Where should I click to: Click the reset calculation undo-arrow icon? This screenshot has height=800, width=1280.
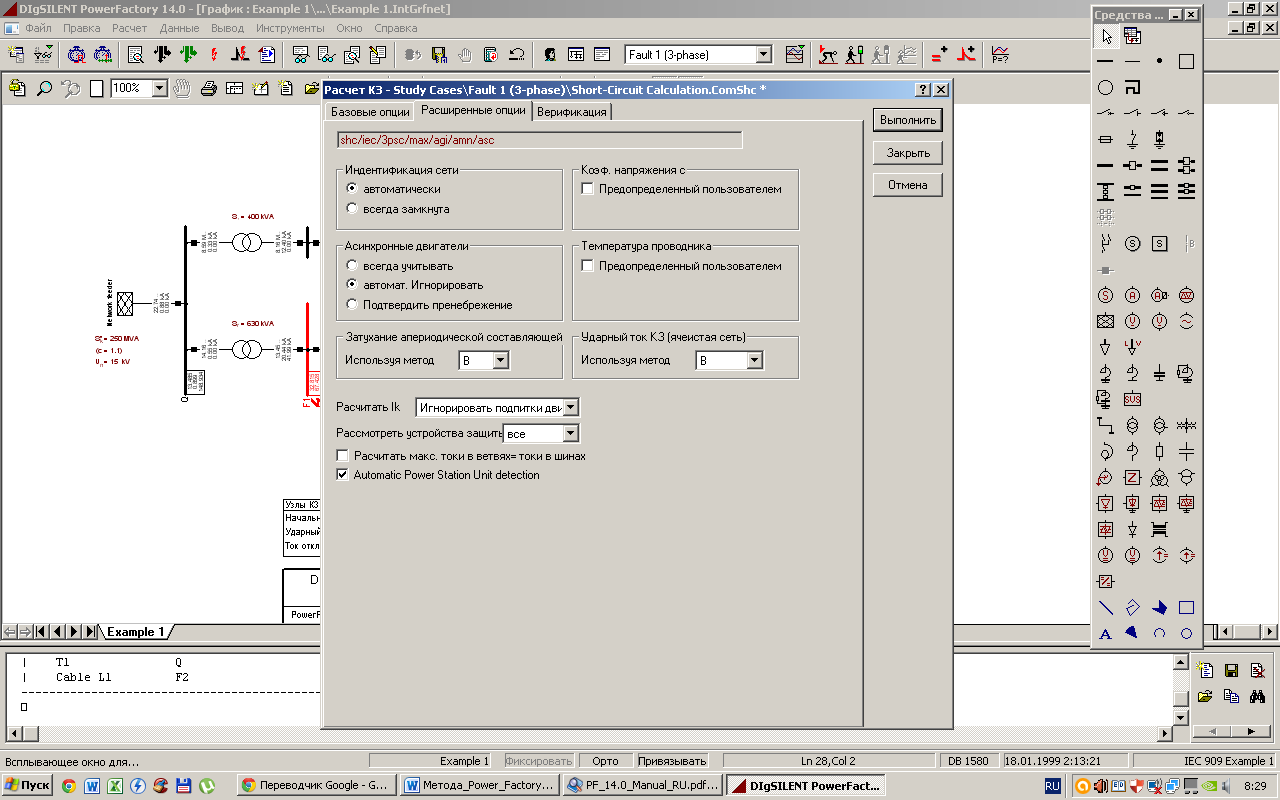tap(517, 54)
